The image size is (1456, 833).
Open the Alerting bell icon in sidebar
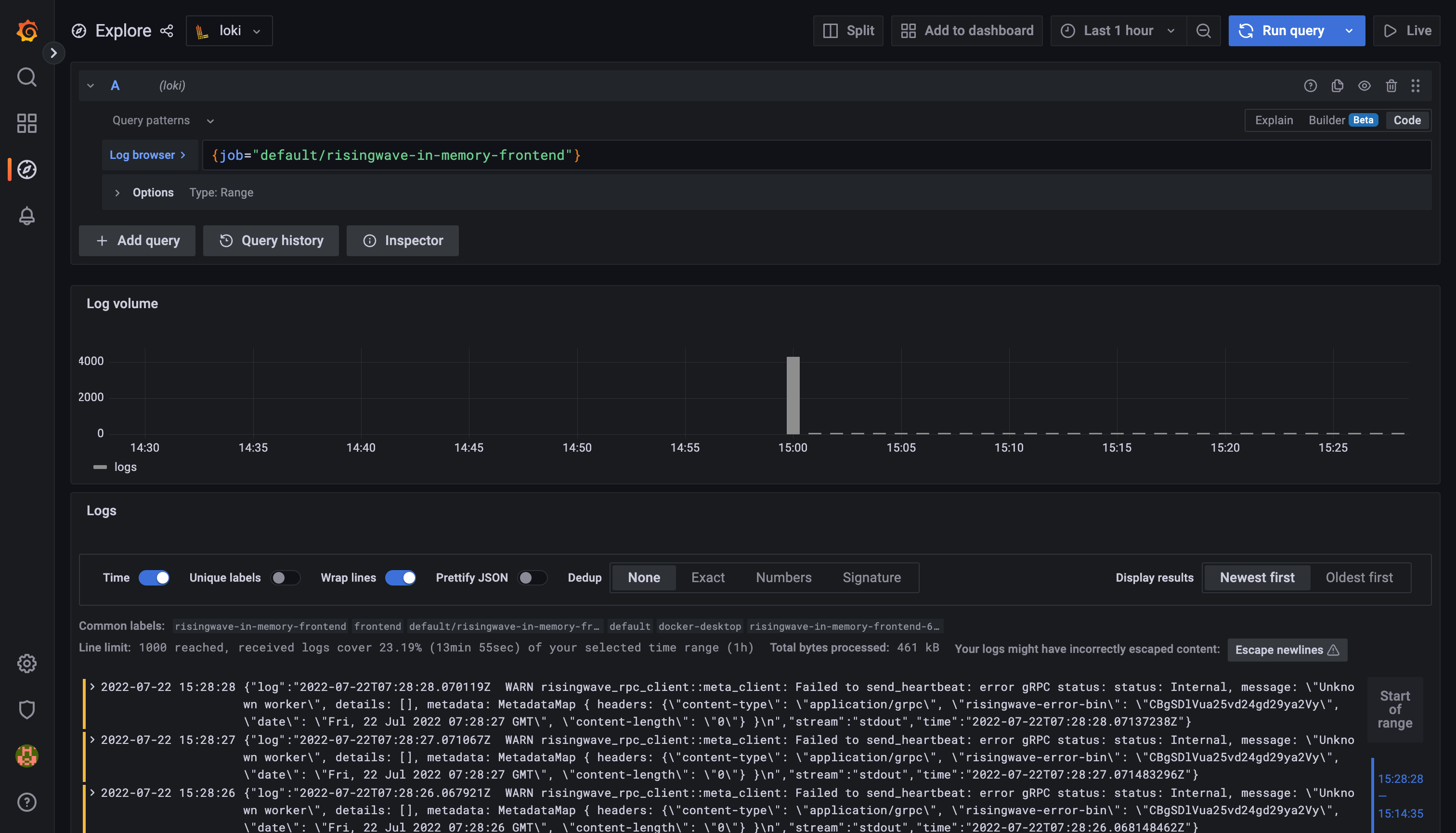[27, 216]
